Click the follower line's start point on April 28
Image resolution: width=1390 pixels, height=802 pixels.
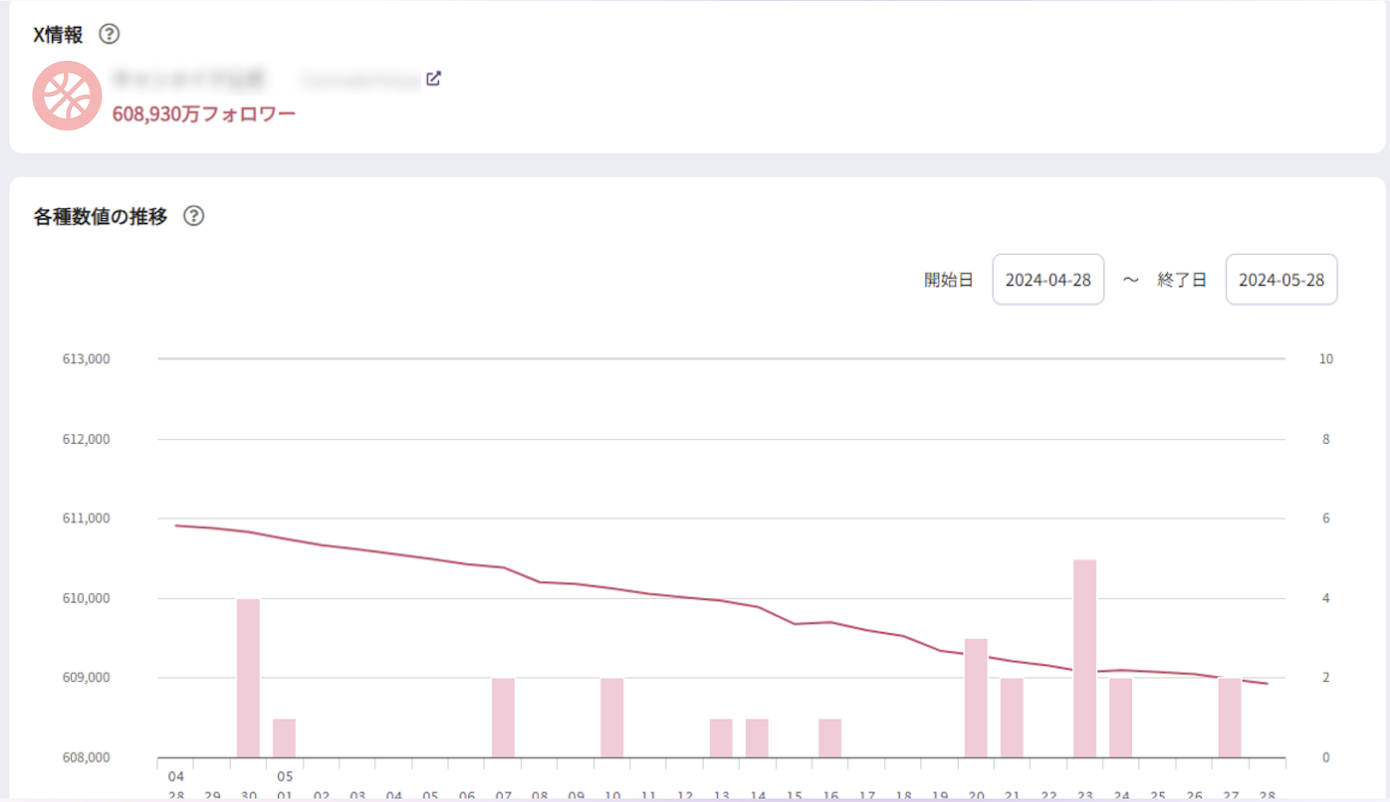tap(177, 525)
